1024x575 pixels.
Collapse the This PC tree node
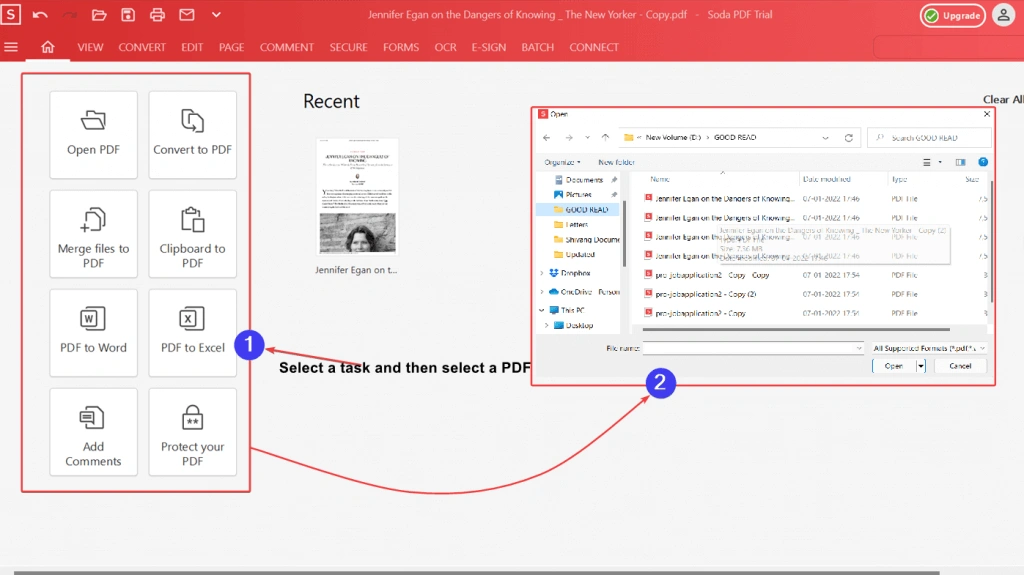[541, 310]
